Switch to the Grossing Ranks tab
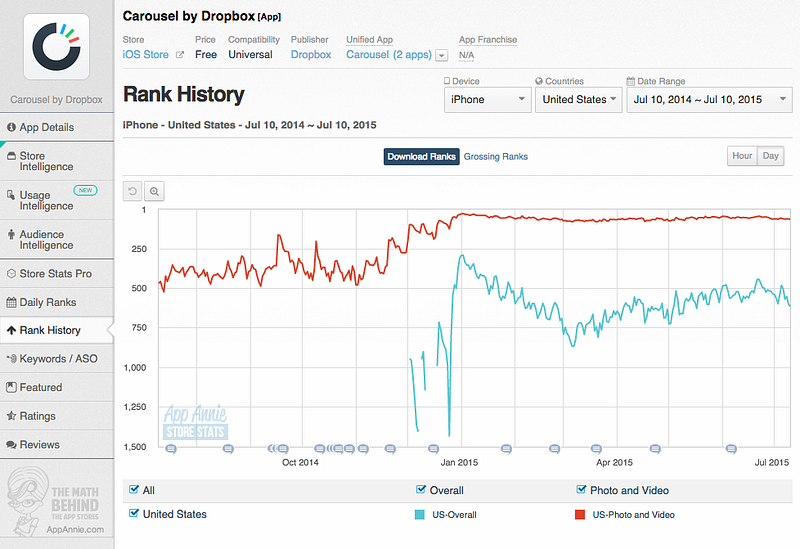 495,157
